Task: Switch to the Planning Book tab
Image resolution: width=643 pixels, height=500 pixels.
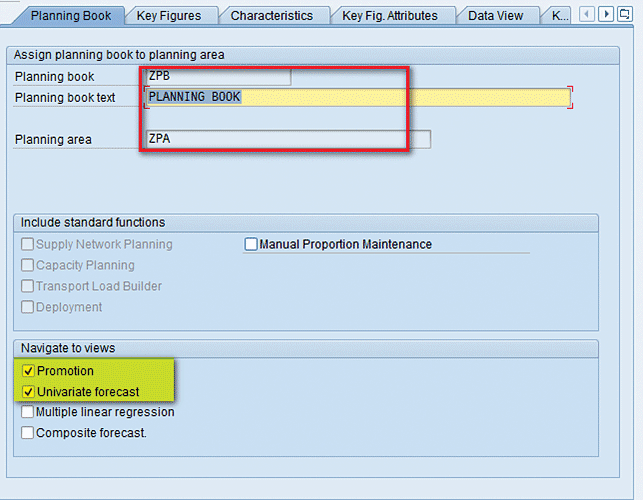Action: [x=71, y=16]
